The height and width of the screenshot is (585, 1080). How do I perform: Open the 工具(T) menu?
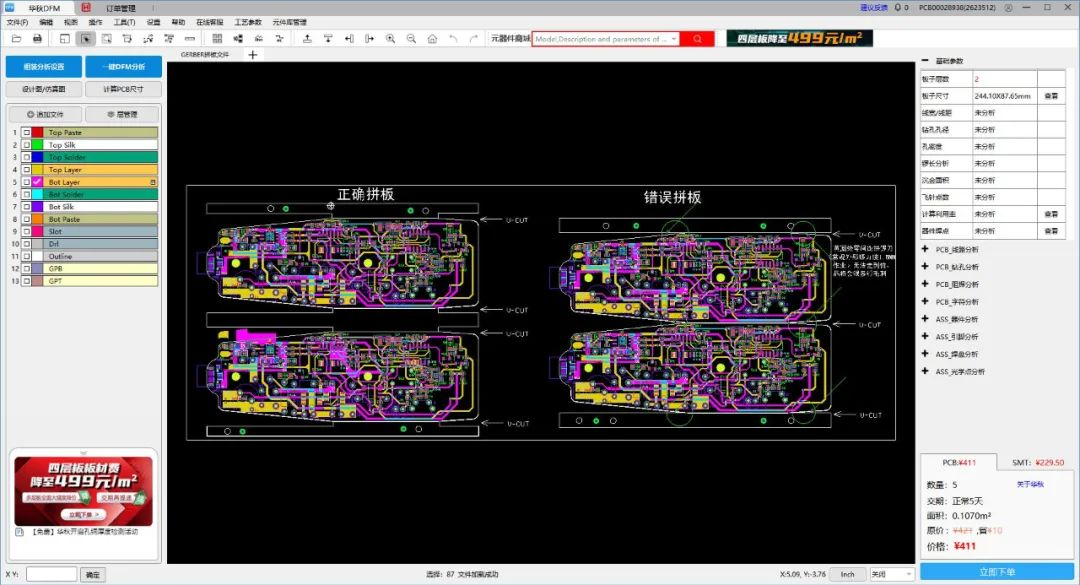pyautogui.click(x=124, y=21)
